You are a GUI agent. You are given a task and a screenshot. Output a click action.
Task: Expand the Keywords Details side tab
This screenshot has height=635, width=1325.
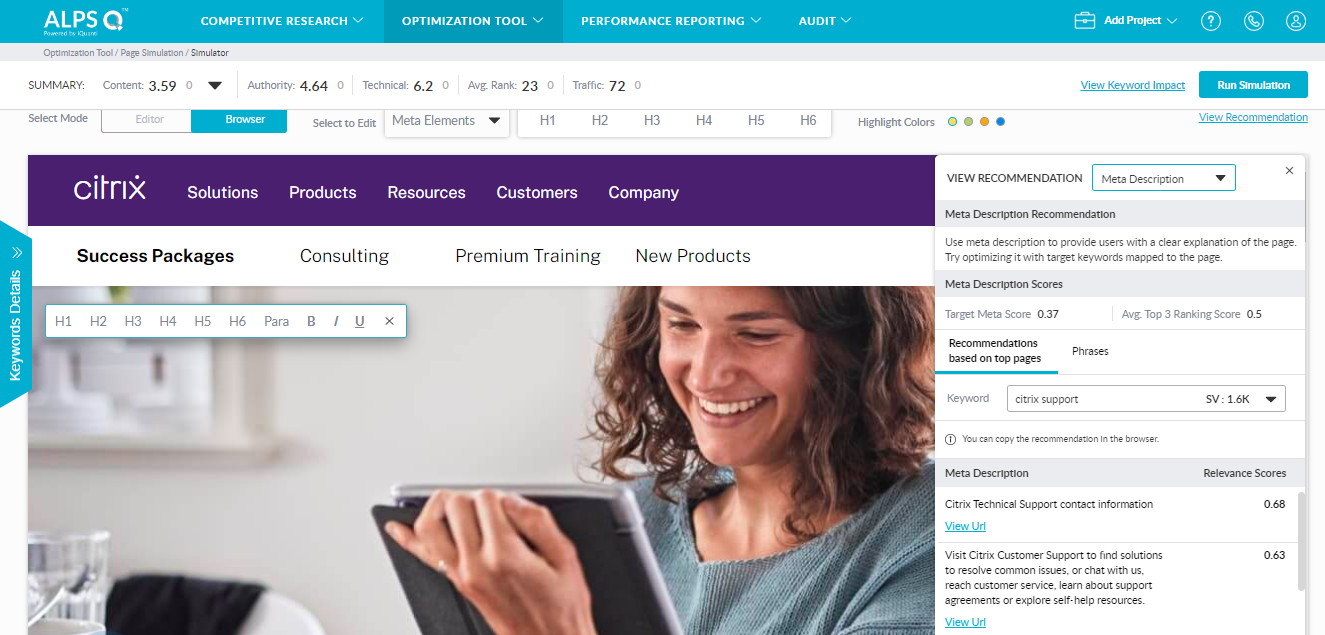tap(16, 313)
